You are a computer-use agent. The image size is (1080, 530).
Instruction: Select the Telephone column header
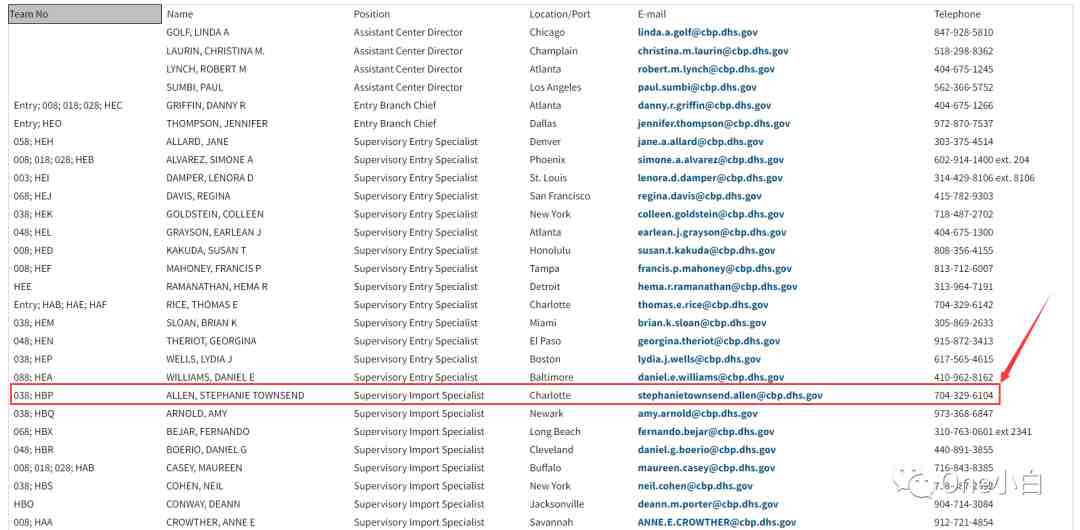point(957,14)
